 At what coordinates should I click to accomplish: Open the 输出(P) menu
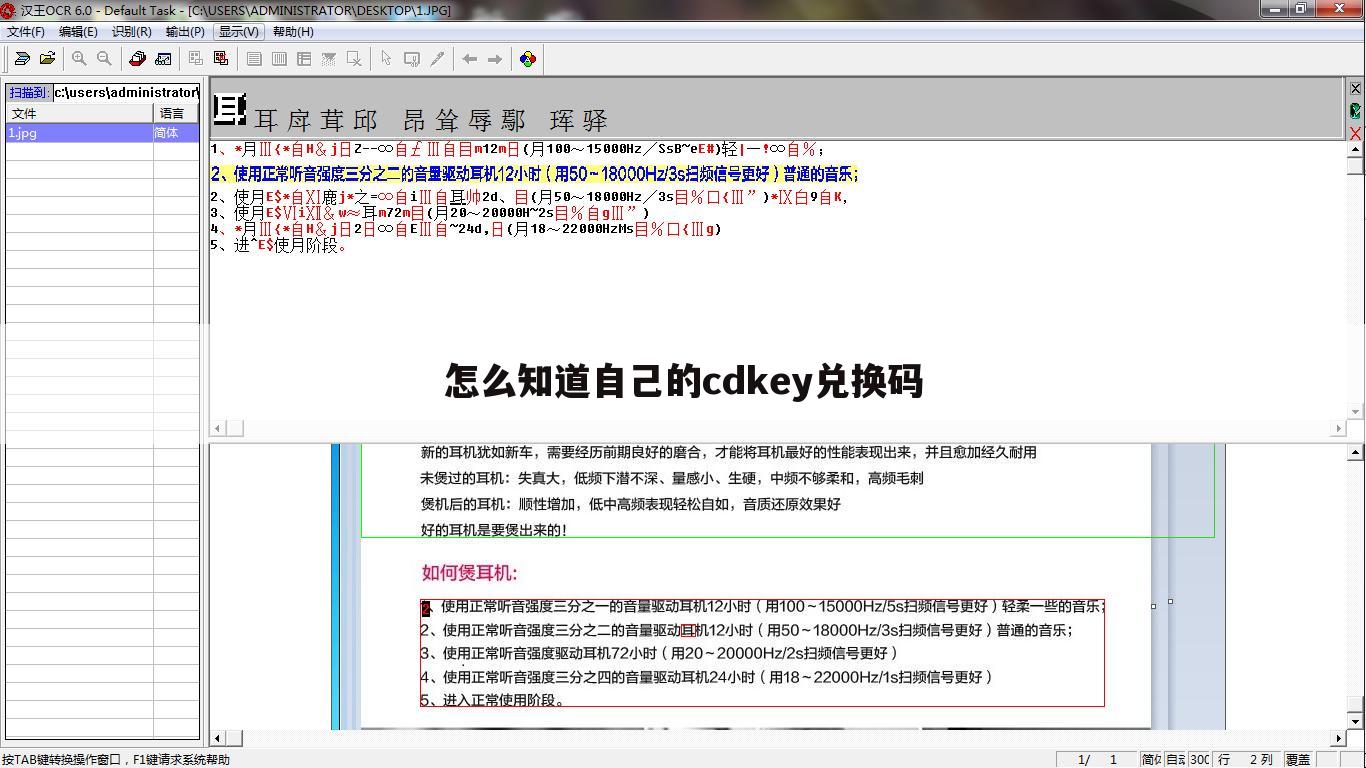185,32
